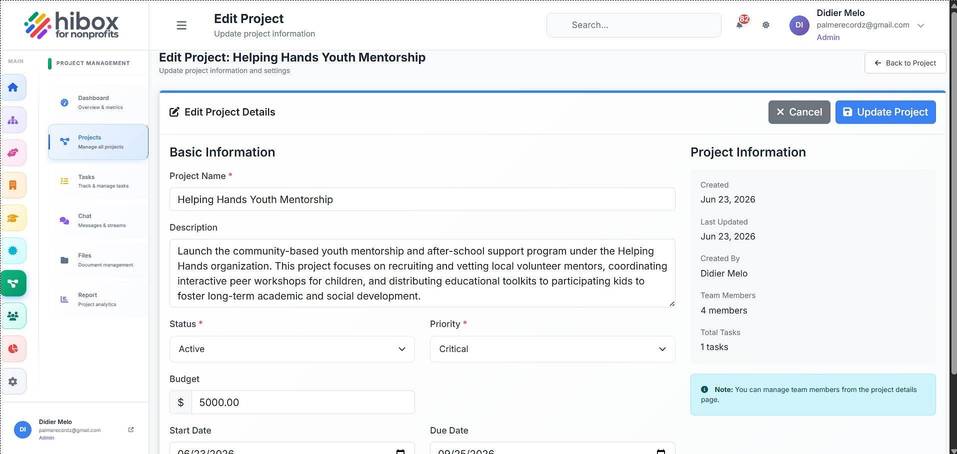Click the notification bell icon
This screenshot has height=454, width=957.
pos(740,24)
